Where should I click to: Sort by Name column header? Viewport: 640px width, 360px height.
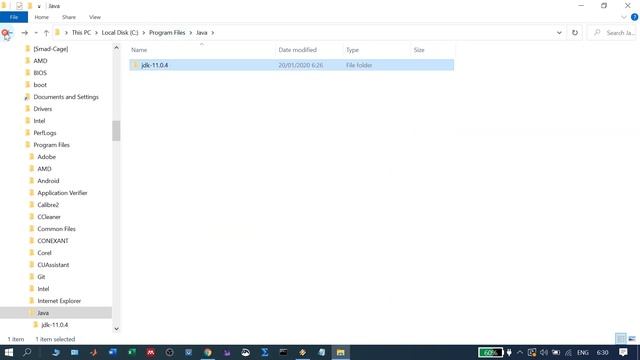[x=139, y=50]
